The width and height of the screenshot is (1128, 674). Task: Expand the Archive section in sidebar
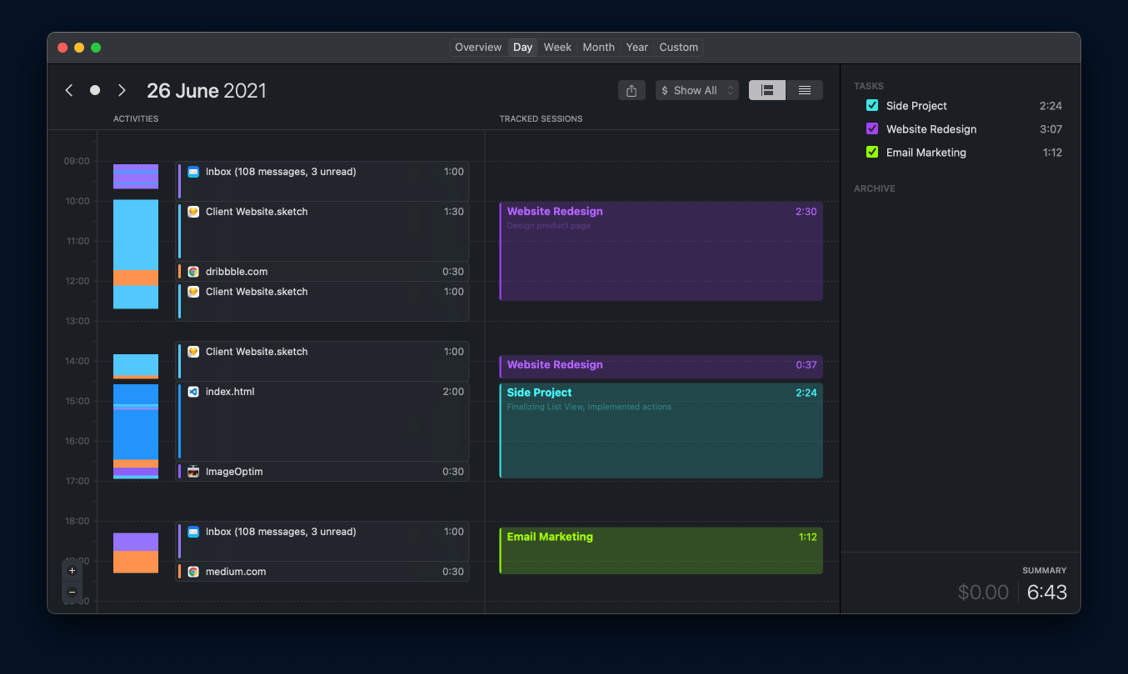tap(874, 189)
